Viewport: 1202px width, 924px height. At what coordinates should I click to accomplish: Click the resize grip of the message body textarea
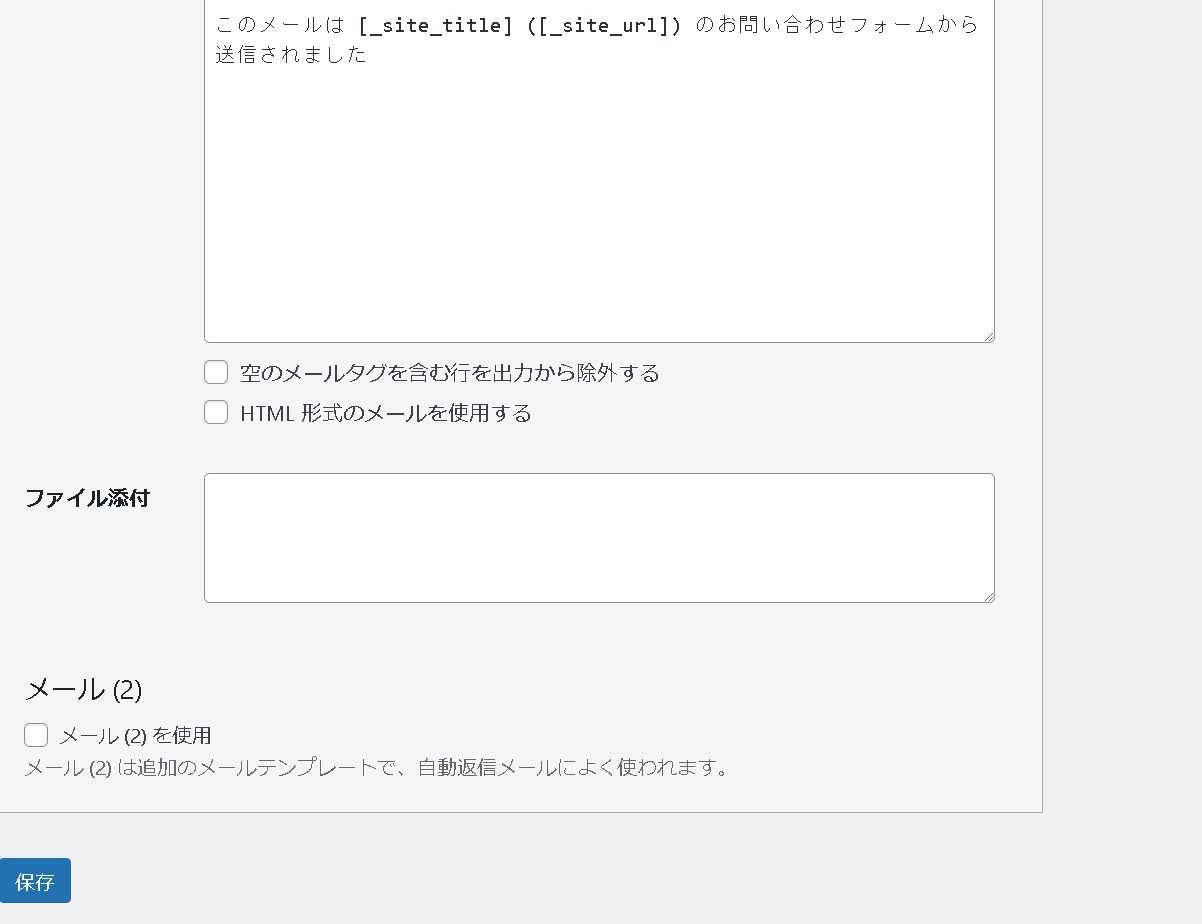pos(990,337)
